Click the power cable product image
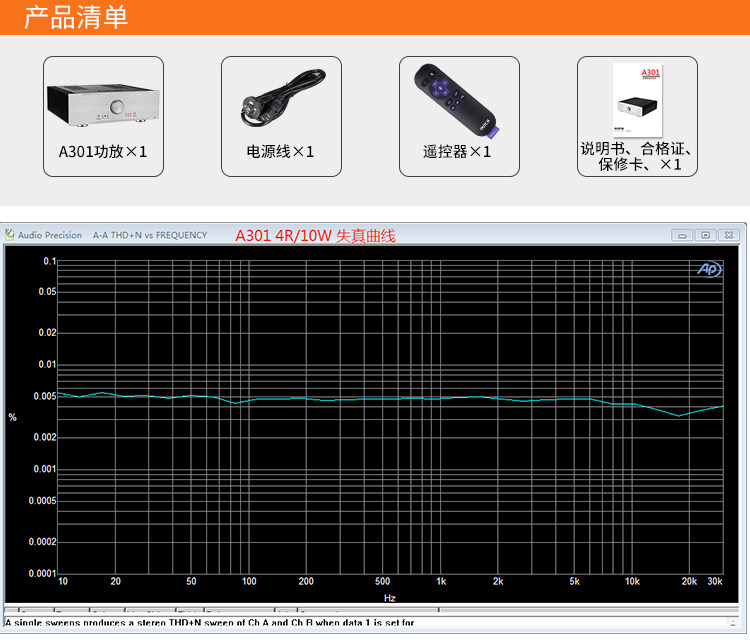The width and height of the screenshot is (750, 640). point(283,98)
